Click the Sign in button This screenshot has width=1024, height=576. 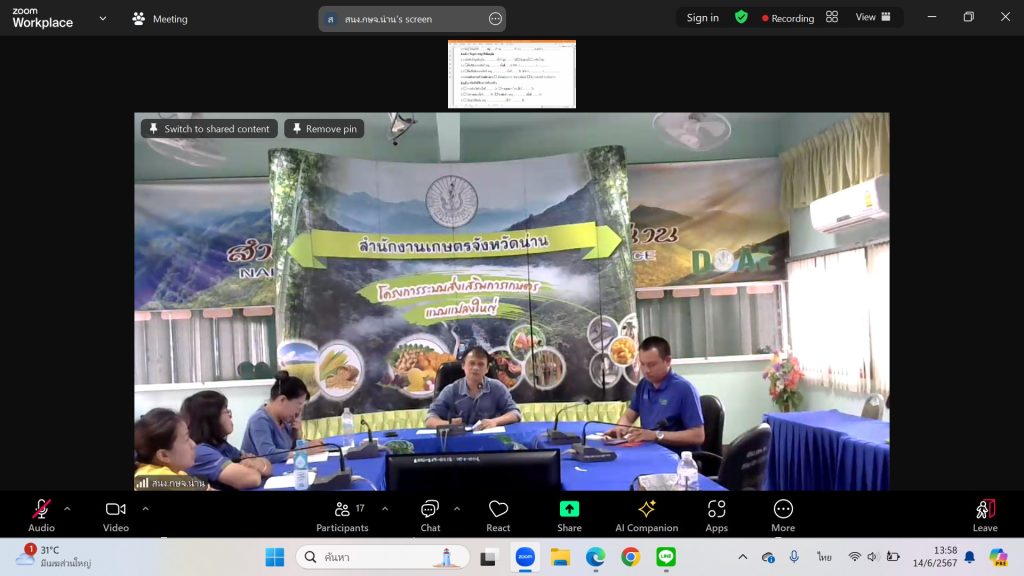coord(702,18)
